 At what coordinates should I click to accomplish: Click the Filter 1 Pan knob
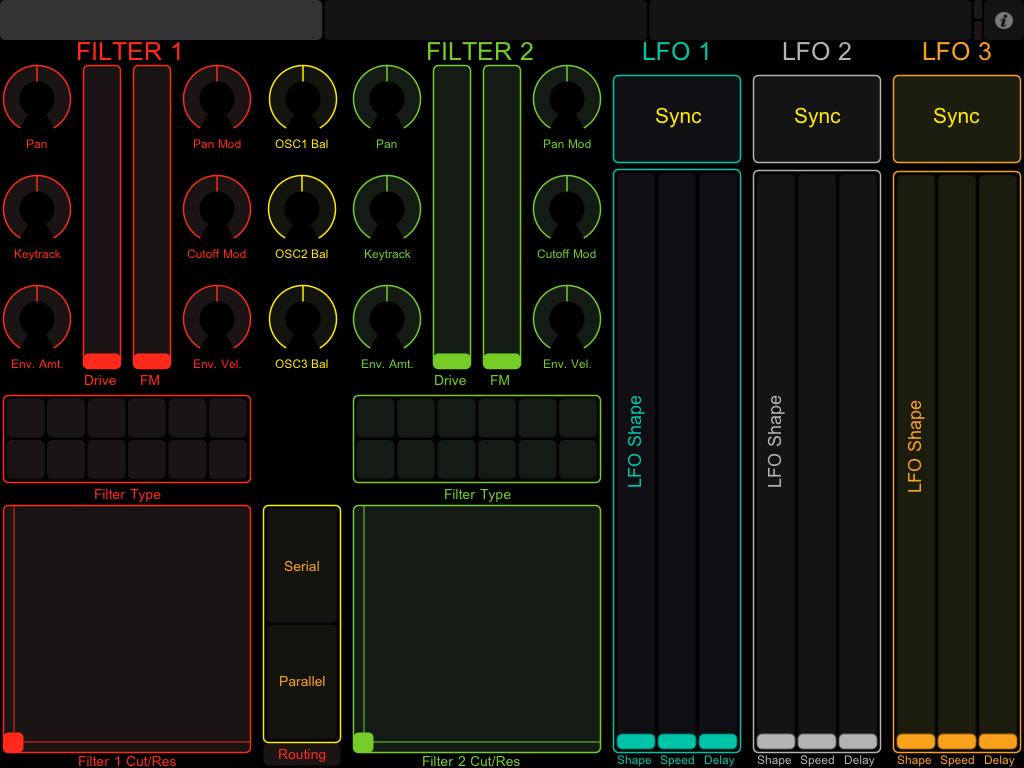(x=37, y=98)
